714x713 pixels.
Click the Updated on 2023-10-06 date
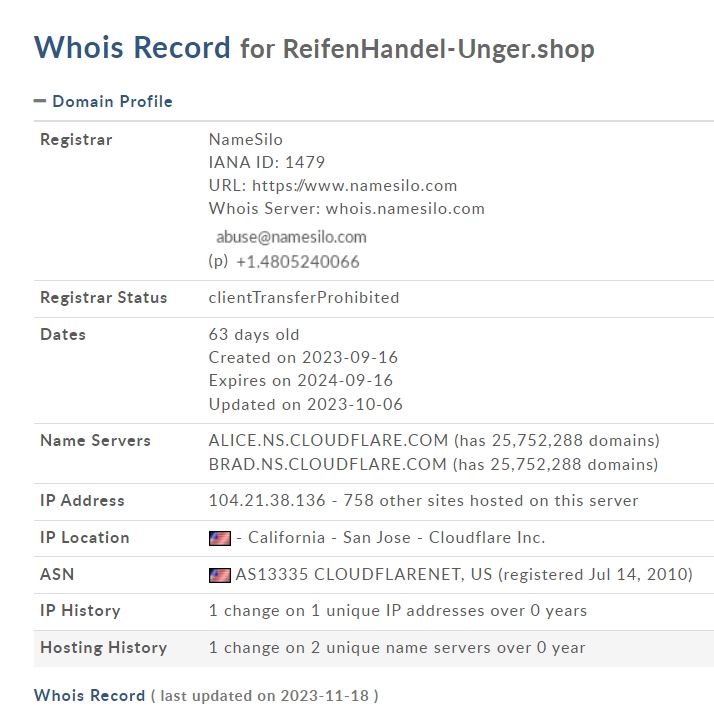pyautogui.click(x=306, y=404)
